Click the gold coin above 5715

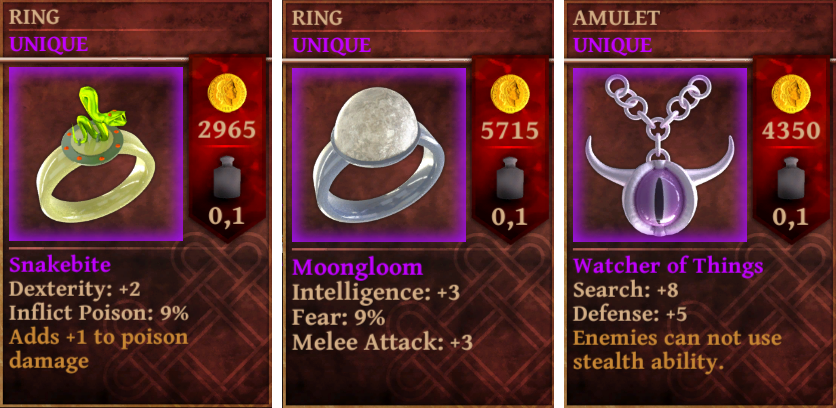point(509,94)
